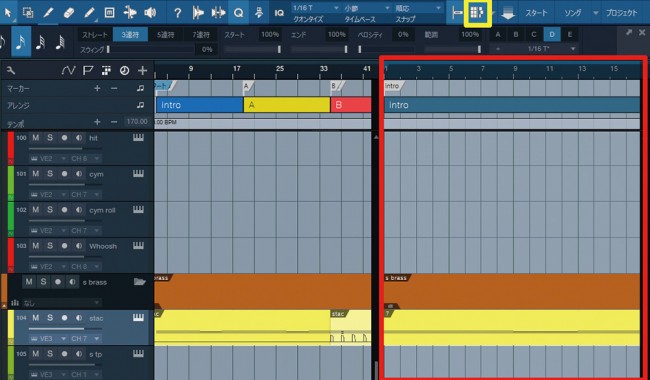Viewport: 650px width, 380px height.
Task: Open the Snap mode dropdown
Action: tap(417, 8)
